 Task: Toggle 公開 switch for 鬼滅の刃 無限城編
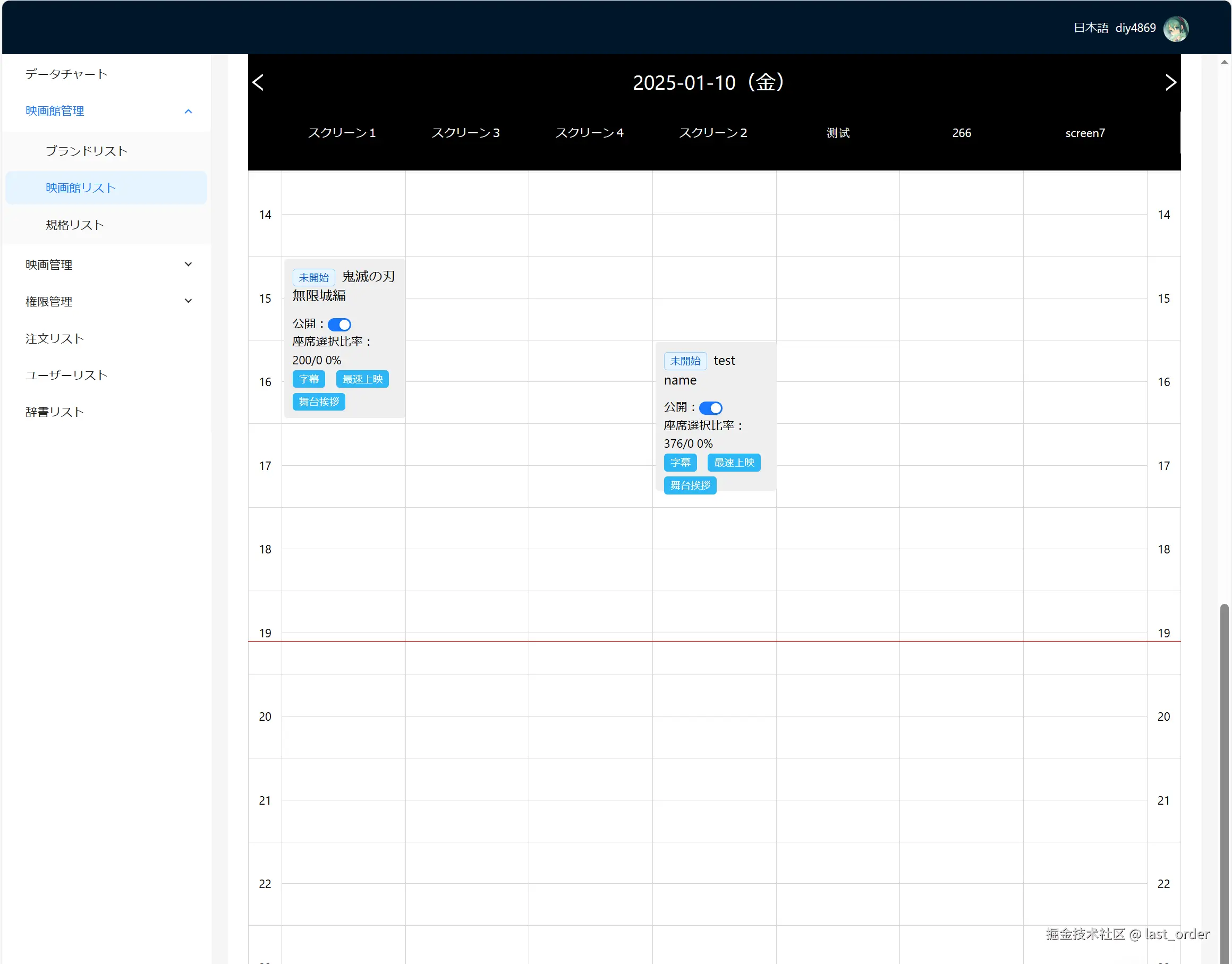[339, 325]
